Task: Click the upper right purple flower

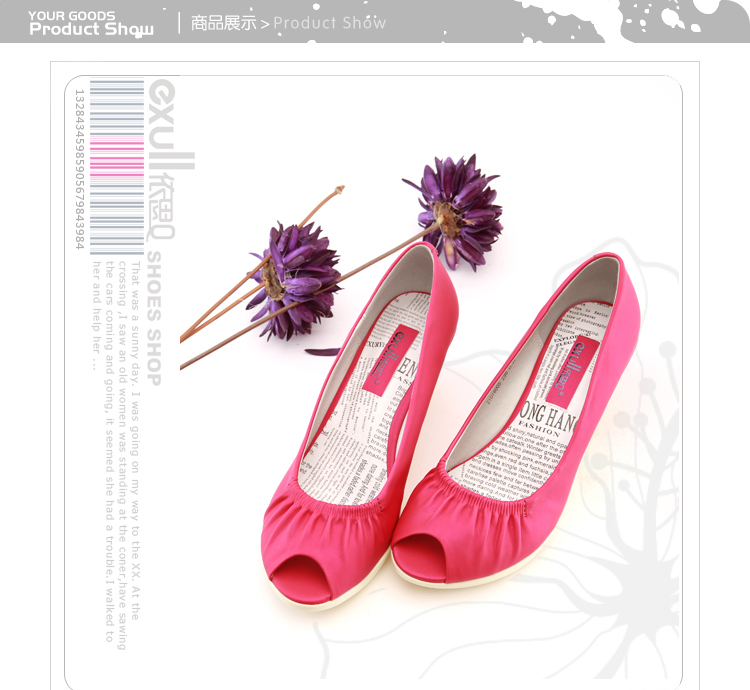Action: (458, 208)
